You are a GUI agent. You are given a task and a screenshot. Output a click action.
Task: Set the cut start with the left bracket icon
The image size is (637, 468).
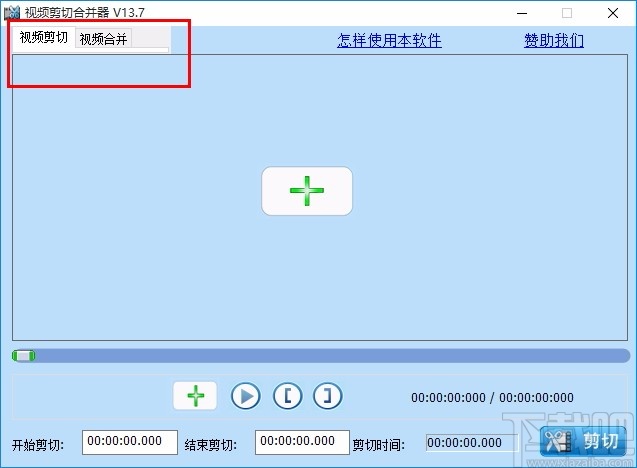[288, 396]
